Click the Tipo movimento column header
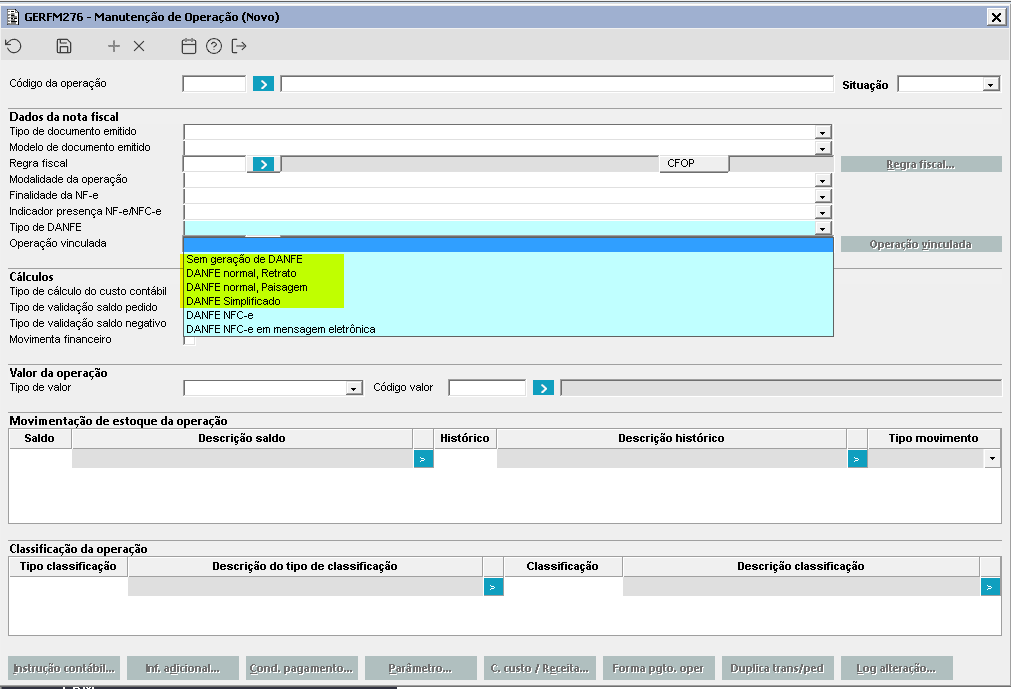The width and height of the screenshot is (1011, 689). coord(934,439)
